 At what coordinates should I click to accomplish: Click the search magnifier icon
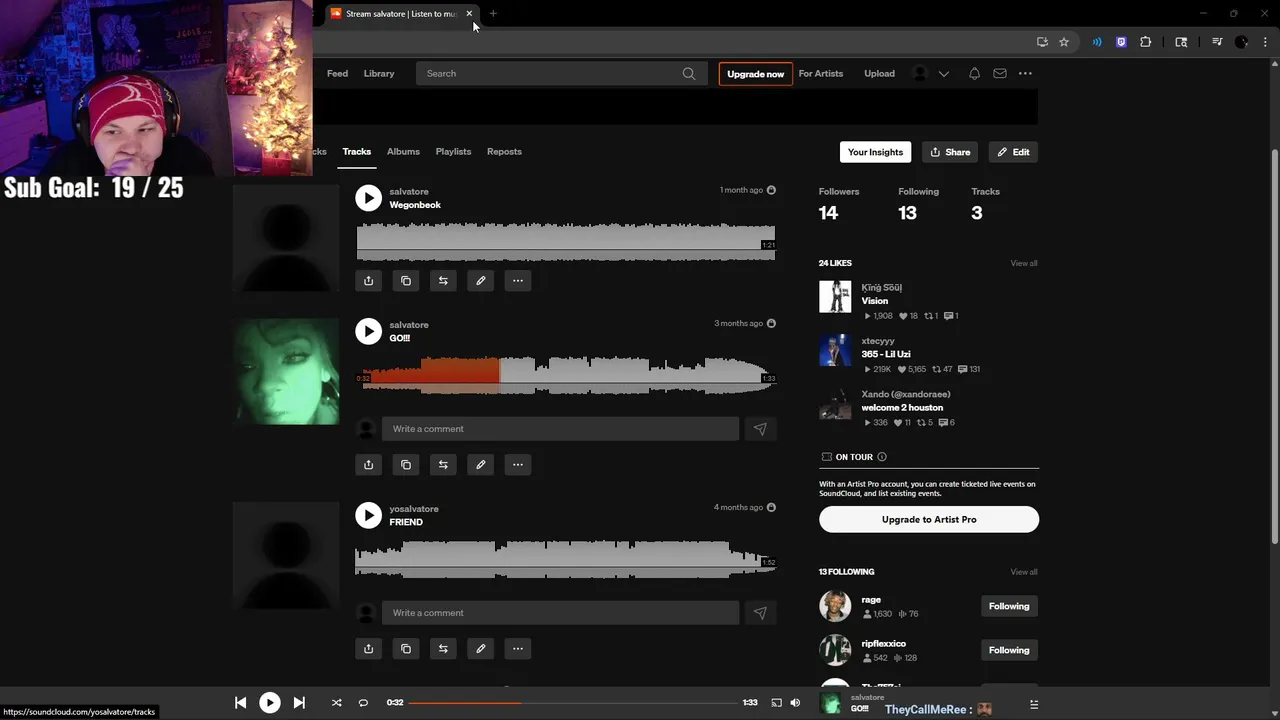tap(689, 74)
